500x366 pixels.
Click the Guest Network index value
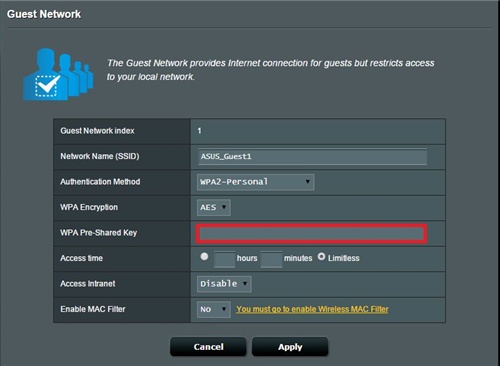[199, 131]
